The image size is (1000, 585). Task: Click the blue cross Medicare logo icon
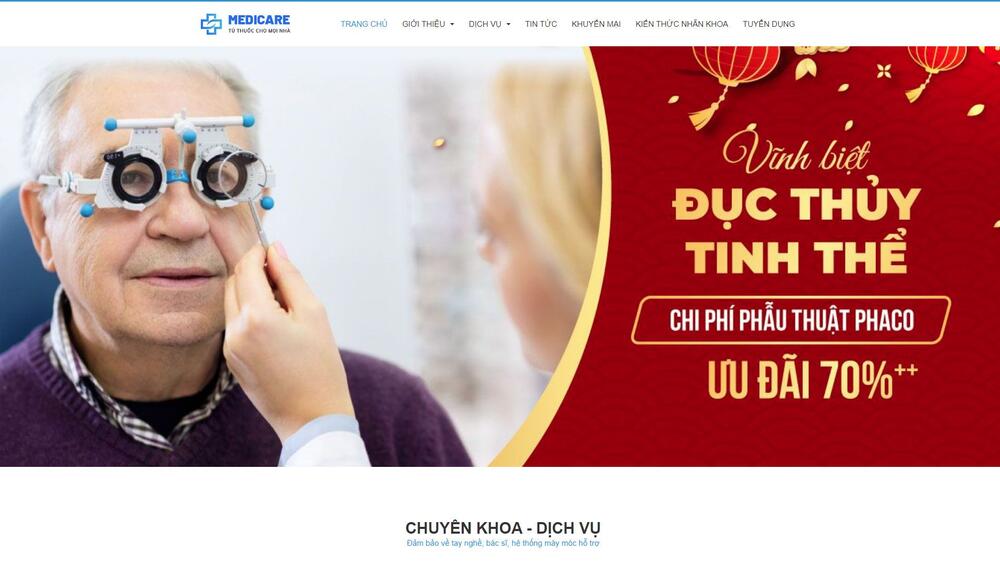(211, 24)
